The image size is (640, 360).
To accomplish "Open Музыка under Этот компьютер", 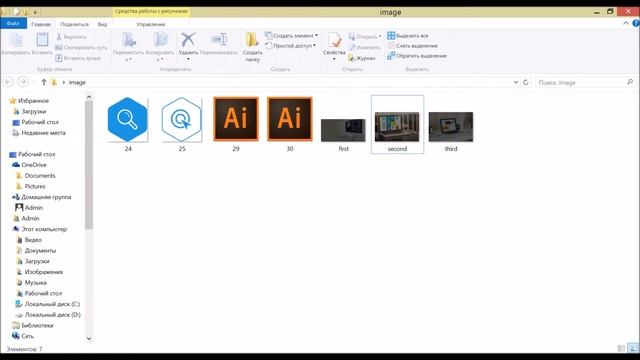I will [31, 282].
